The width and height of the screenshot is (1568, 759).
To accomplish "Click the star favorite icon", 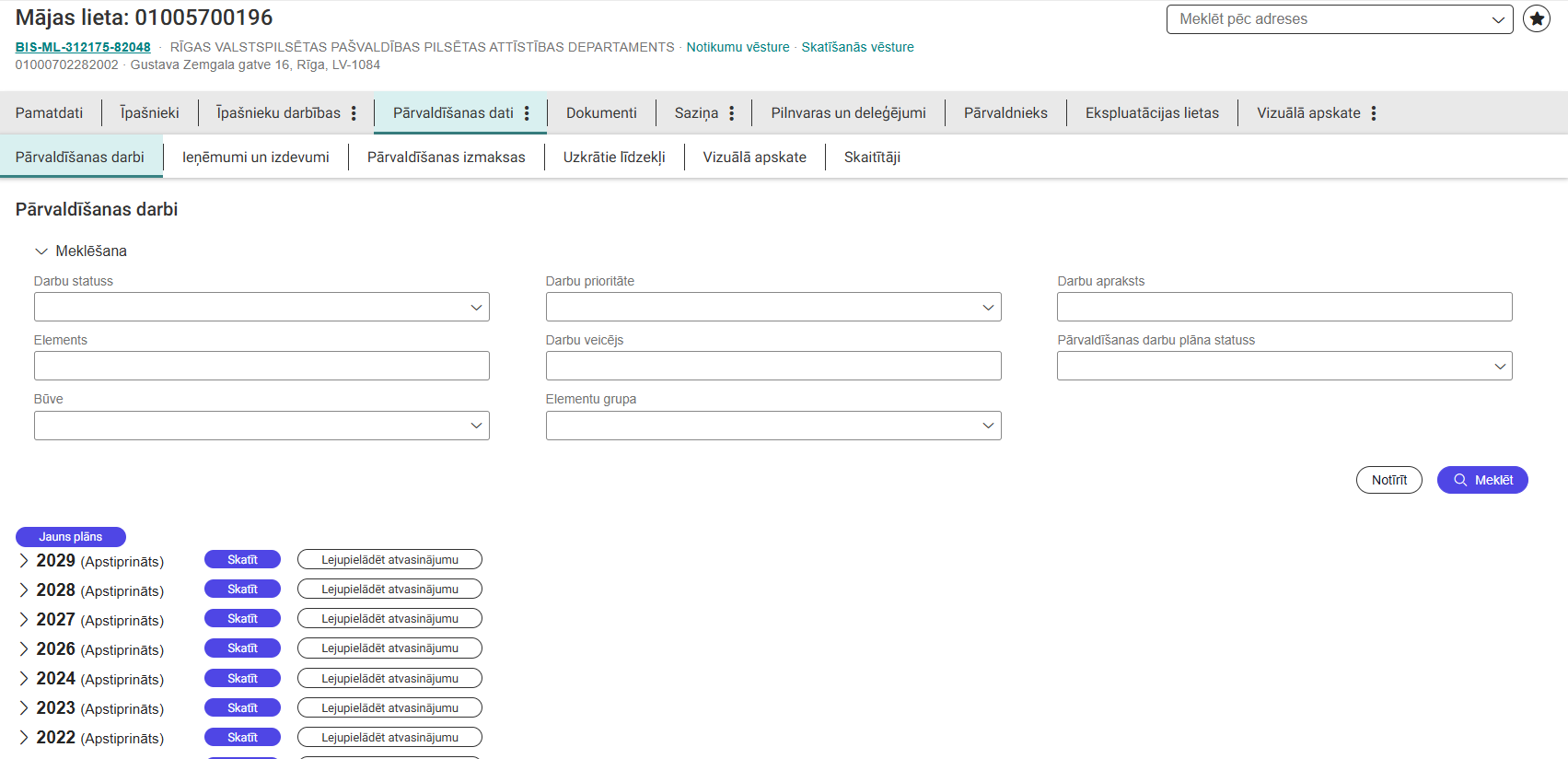I will click(1536, 18).
